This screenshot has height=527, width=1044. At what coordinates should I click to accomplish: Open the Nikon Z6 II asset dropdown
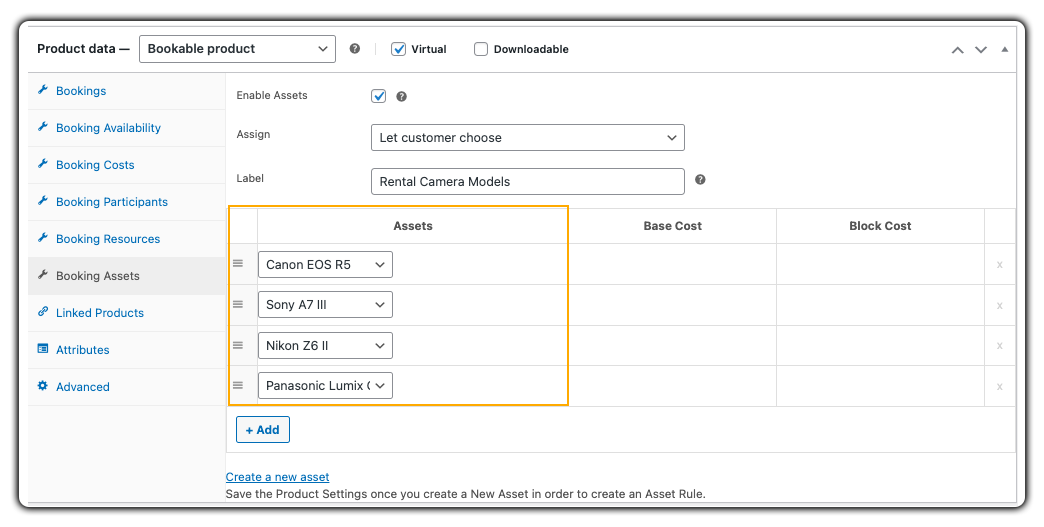point(325,345)
